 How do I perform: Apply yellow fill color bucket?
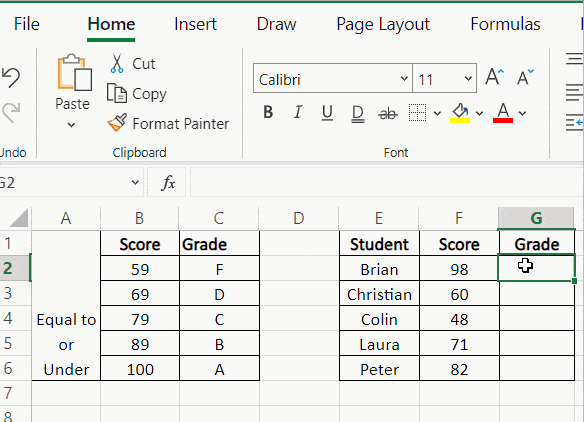[460, 113]
